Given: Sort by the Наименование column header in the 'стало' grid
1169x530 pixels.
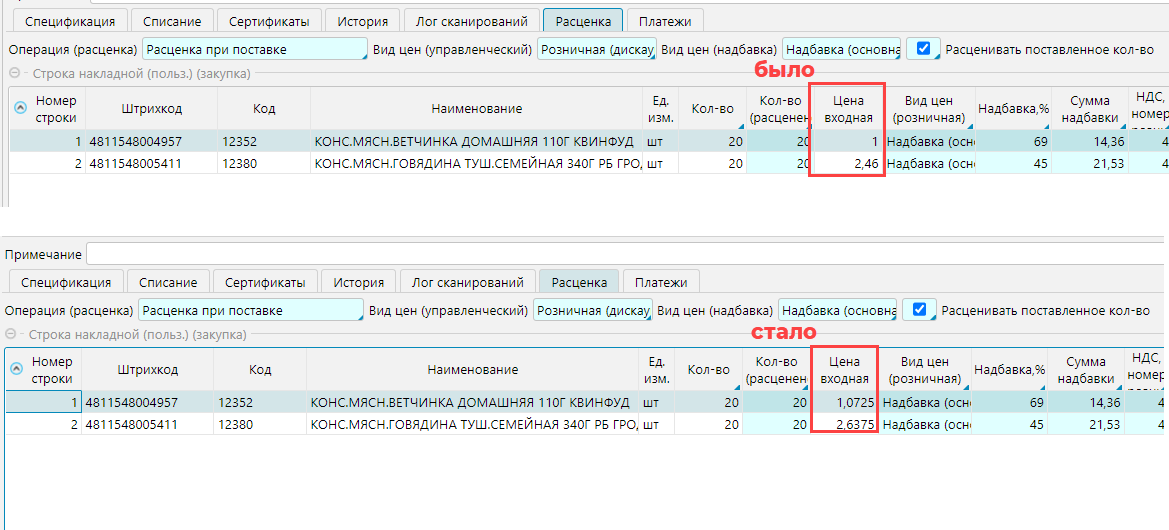Looking at the screenshot, I should coord(472,370).
